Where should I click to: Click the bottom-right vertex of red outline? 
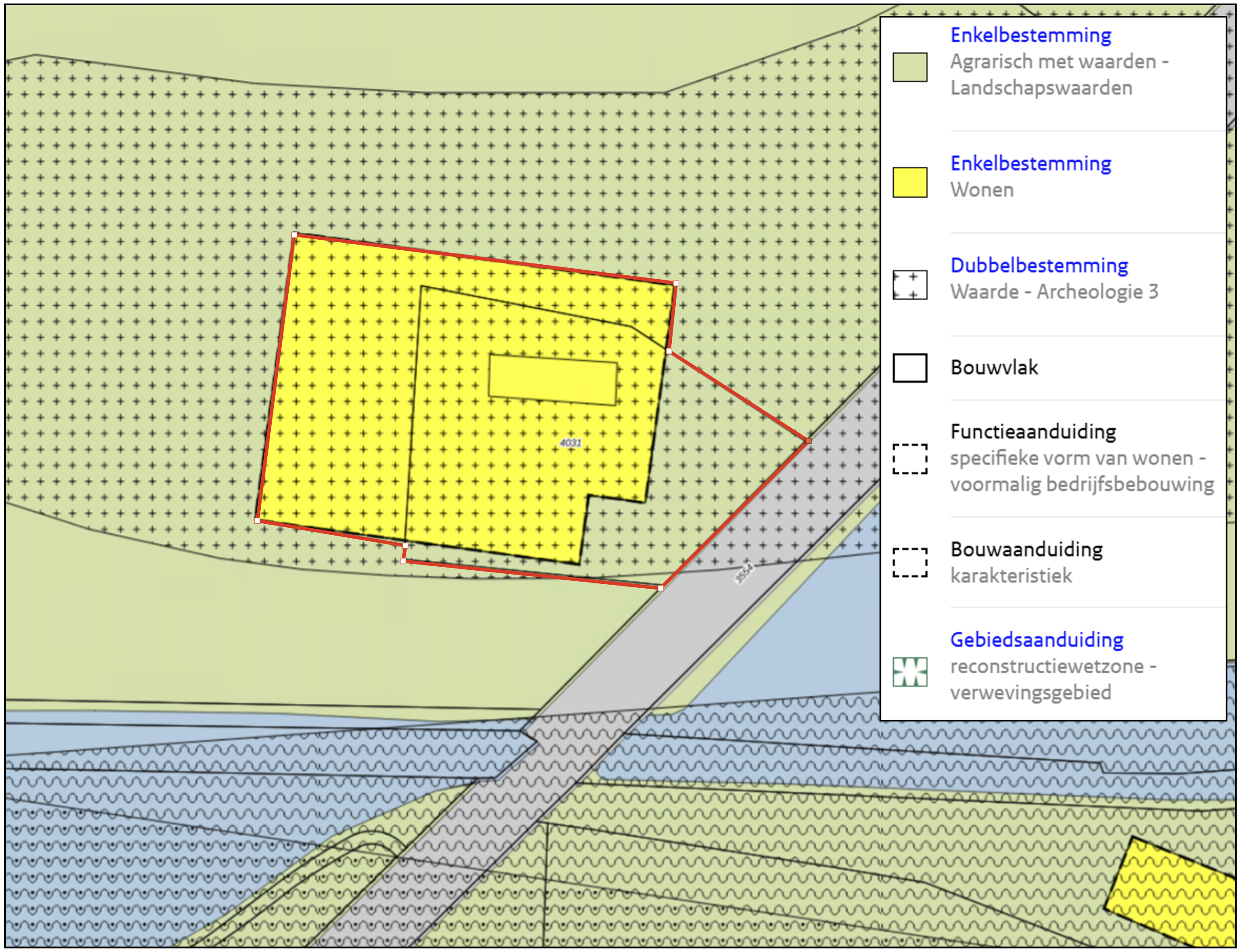tap(660, 588)
